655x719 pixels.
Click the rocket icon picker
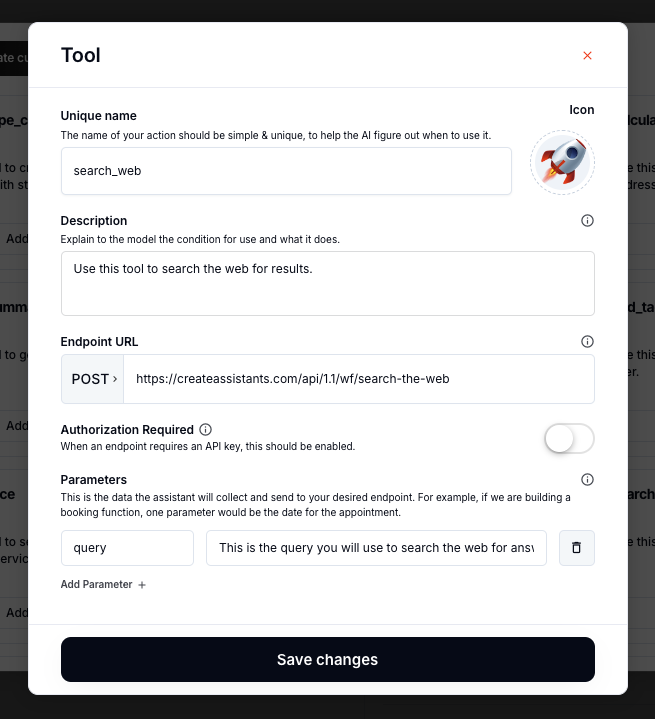[x=562, y=162]
